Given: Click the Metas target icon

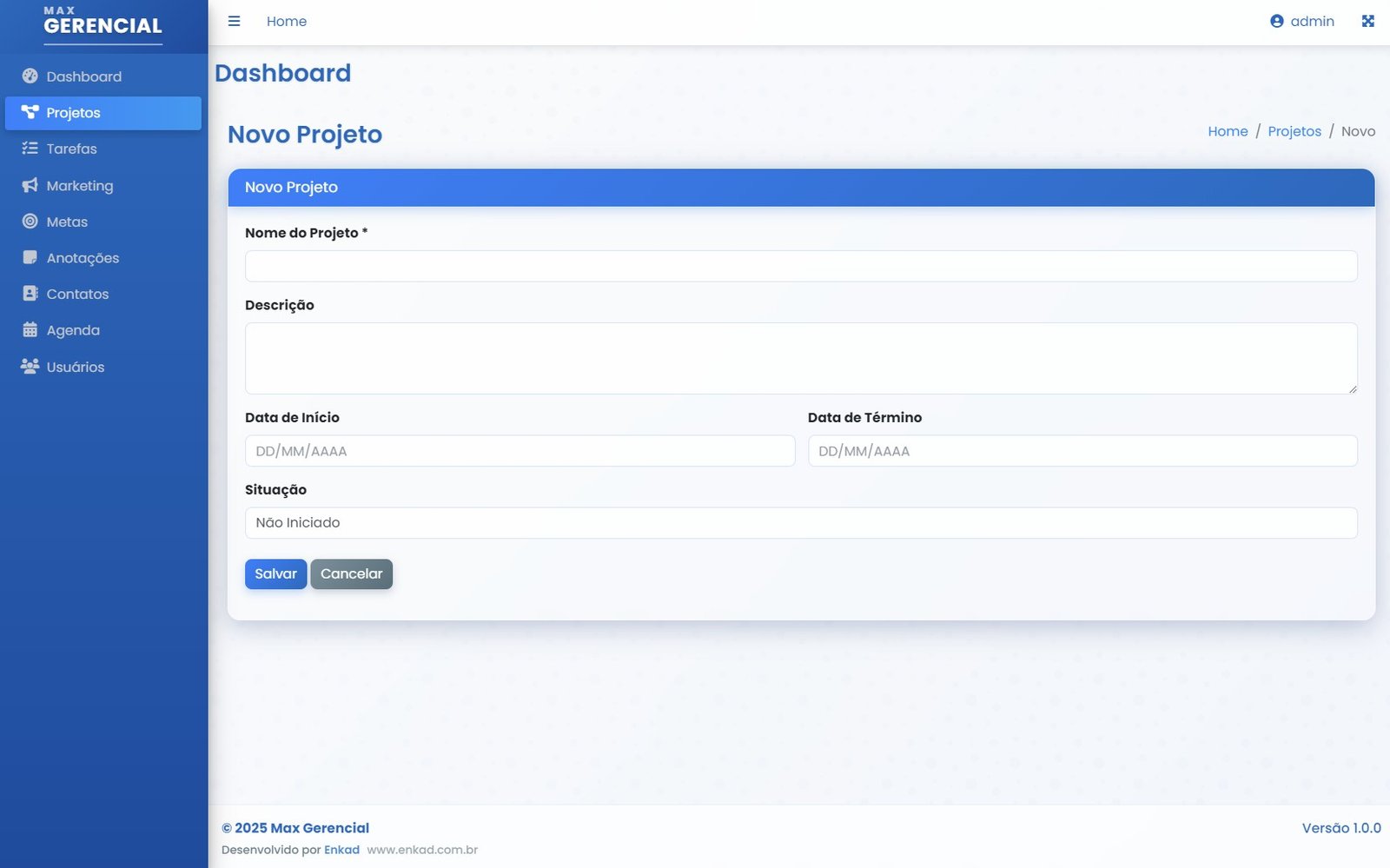Looking at the screenshot, I should point(30,222).
